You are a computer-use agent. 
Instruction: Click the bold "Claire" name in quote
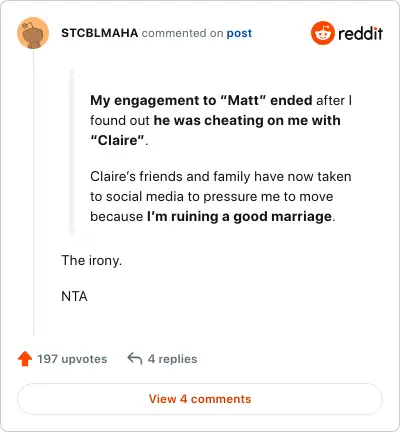[117, 140]
